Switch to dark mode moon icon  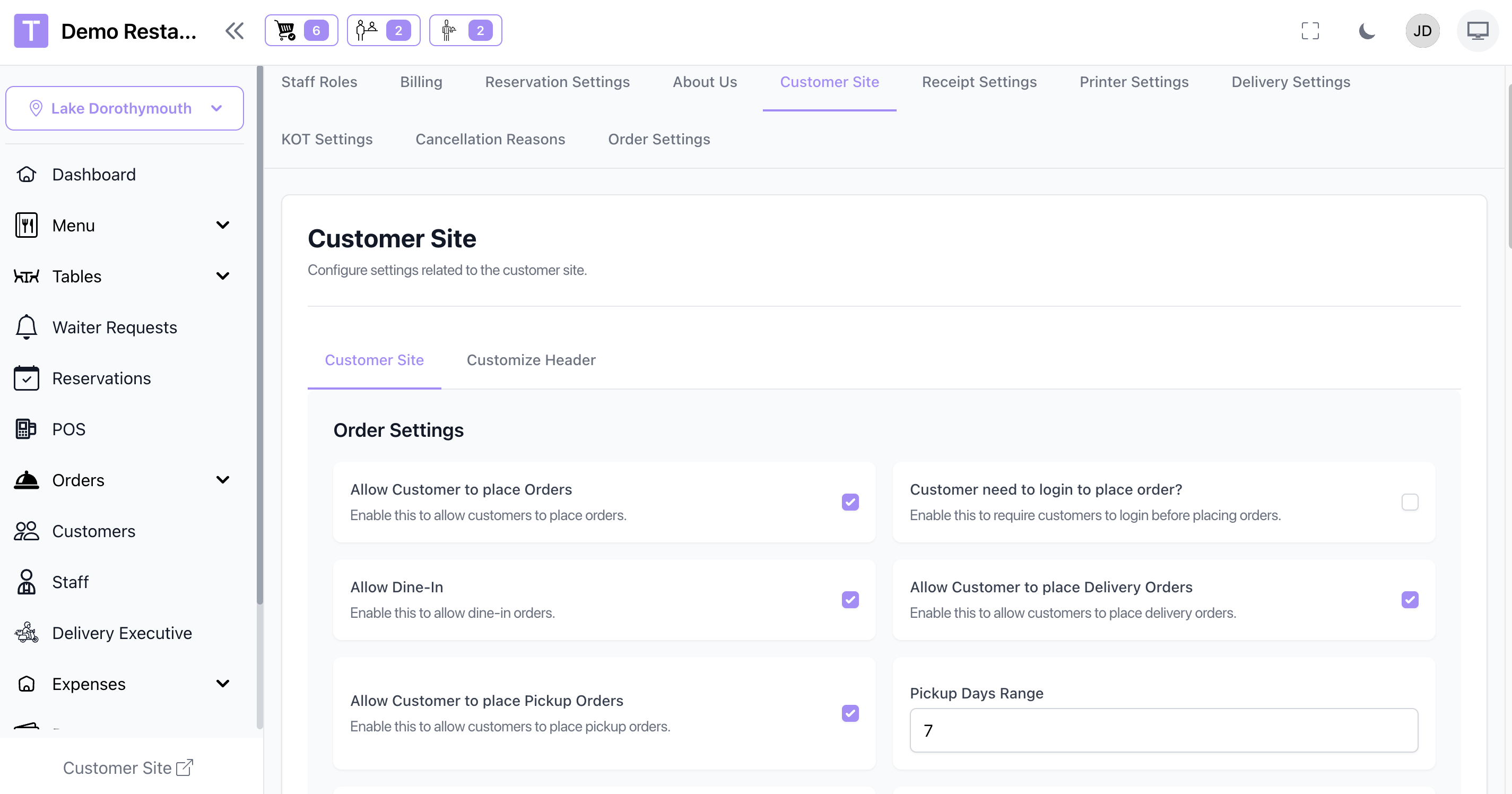(1367, 31)
